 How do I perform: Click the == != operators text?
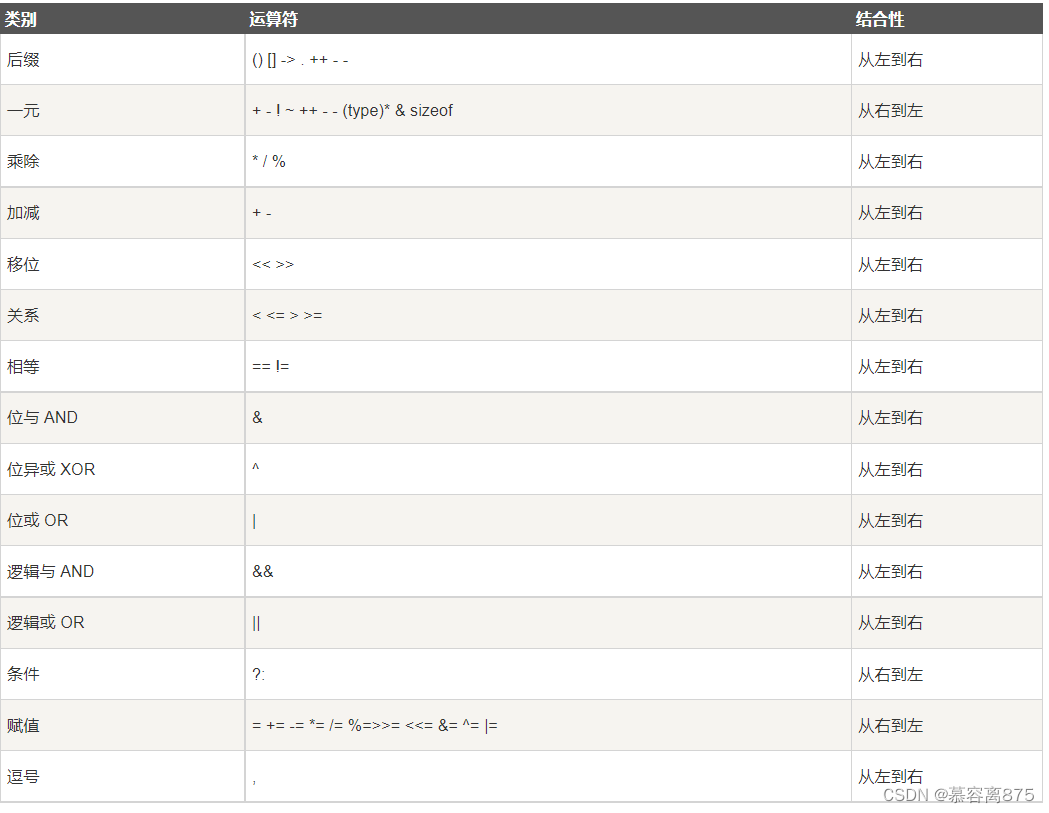pos(270,367)
